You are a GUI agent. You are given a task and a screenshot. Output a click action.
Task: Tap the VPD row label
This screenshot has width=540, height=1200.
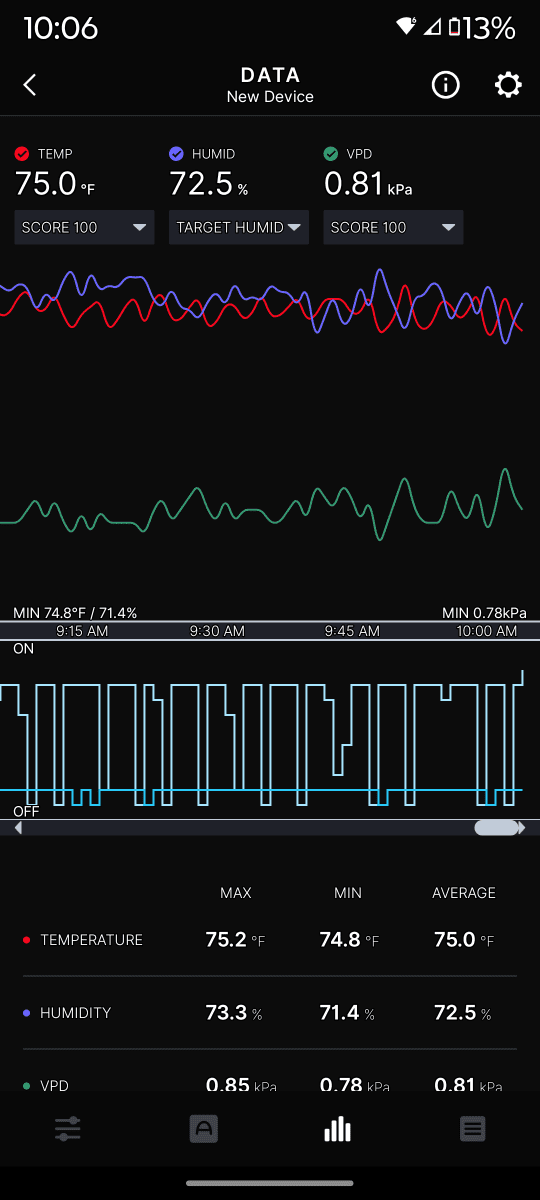(x=54, y=1086)
